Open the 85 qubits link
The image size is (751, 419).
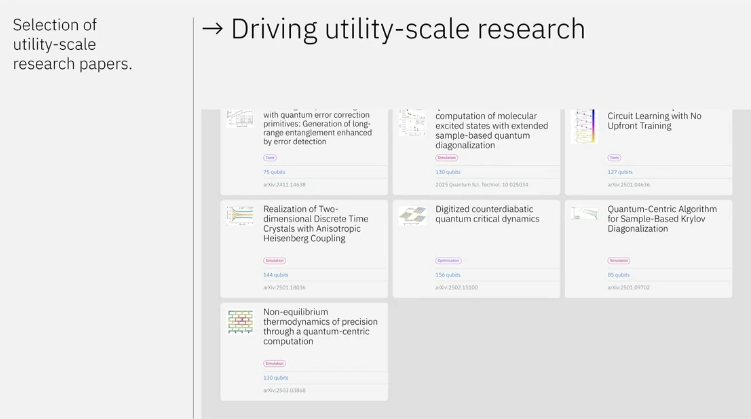(618, 274)
